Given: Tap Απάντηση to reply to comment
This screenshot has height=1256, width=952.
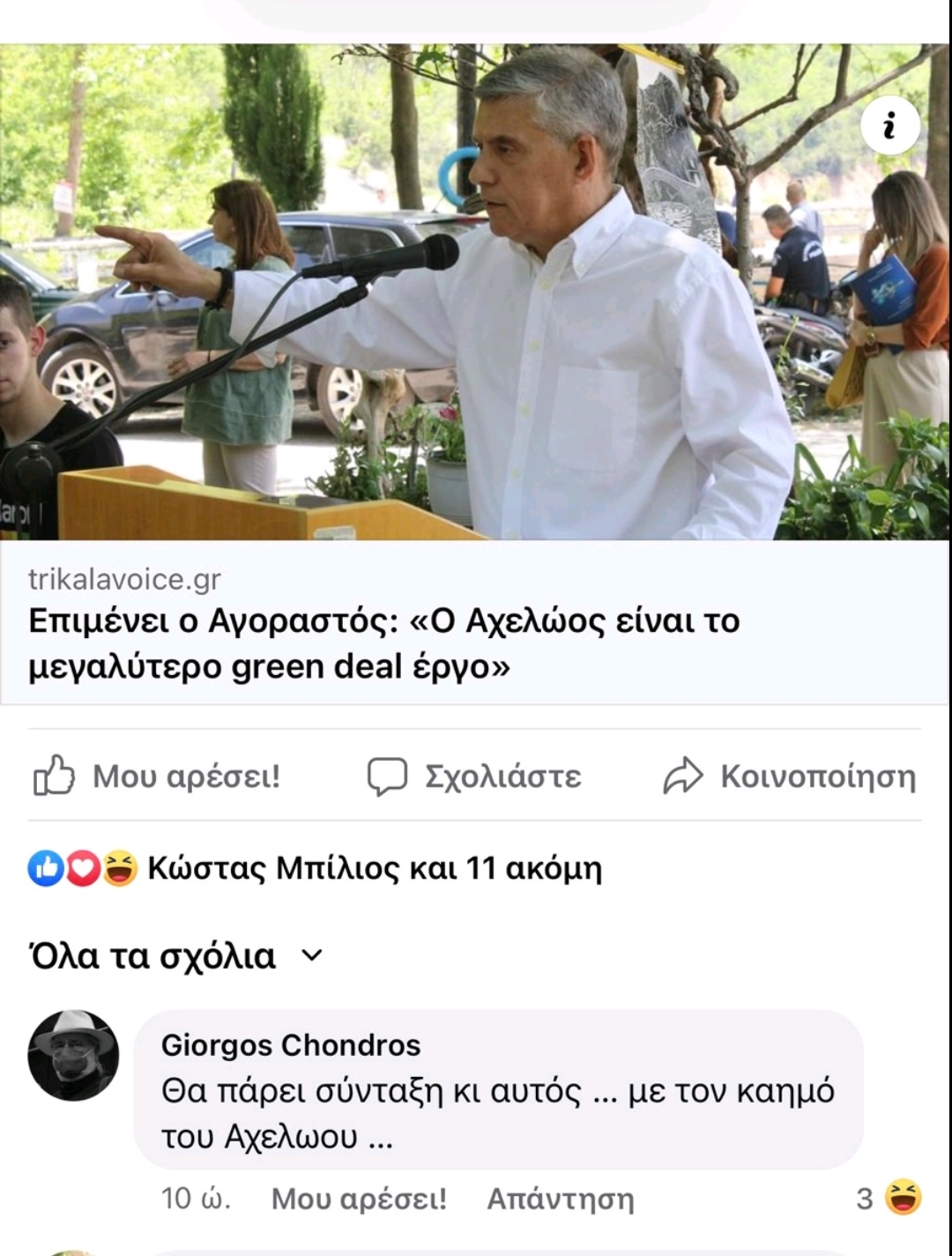Looking at the screenshot, I should (561, 1199).
